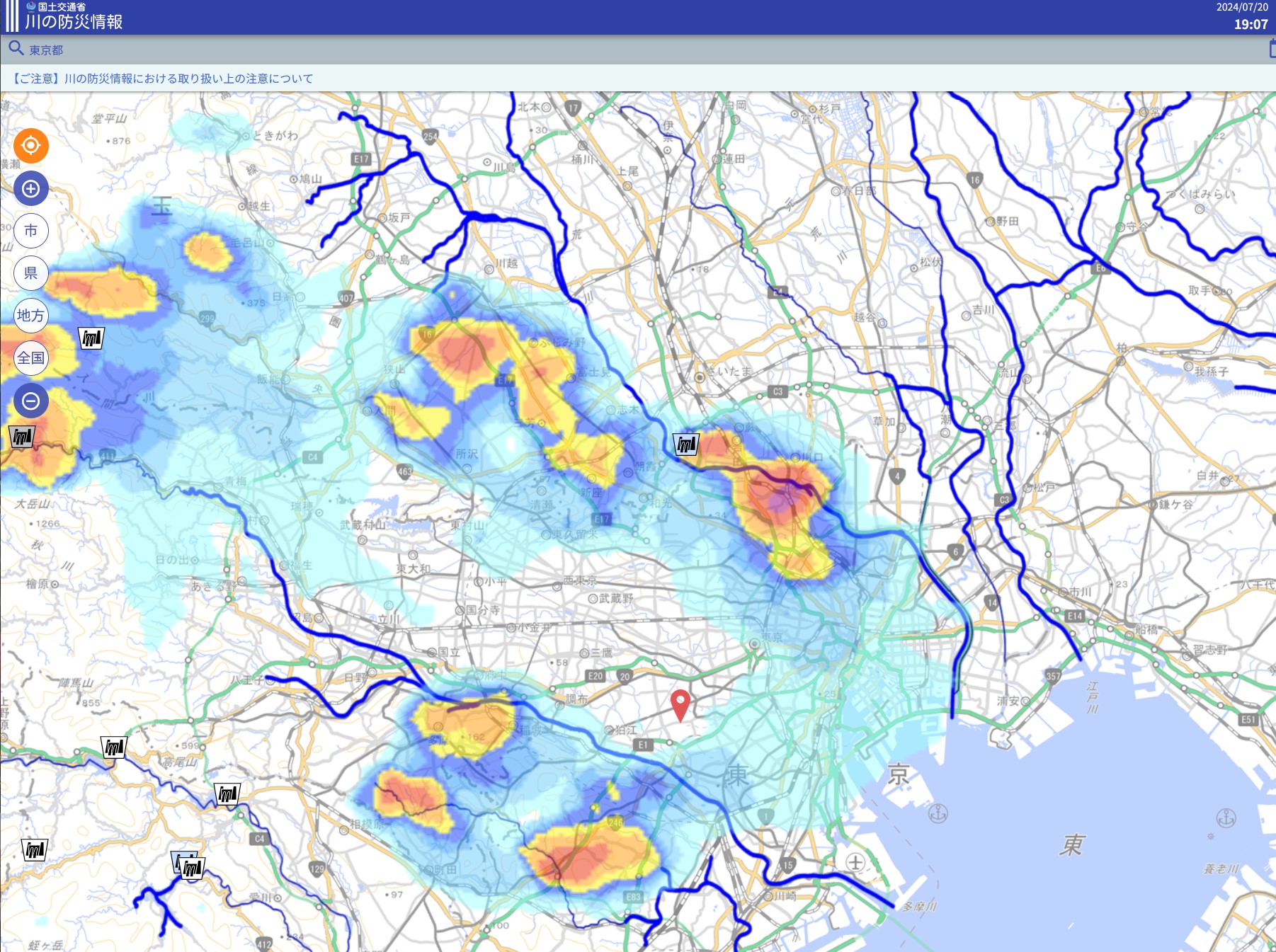
Task: Click the magnifier search icon
Action: (16, 49)
